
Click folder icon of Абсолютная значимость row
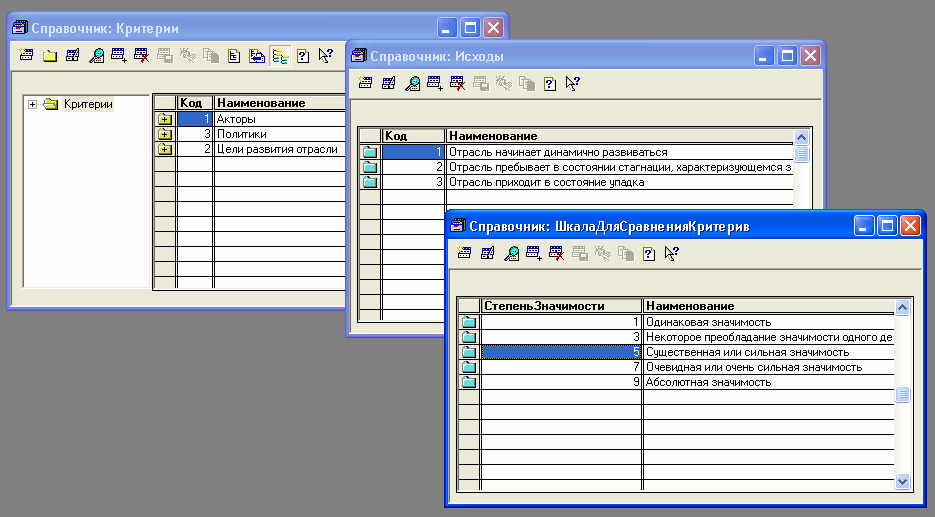click(x=469, y=382)
